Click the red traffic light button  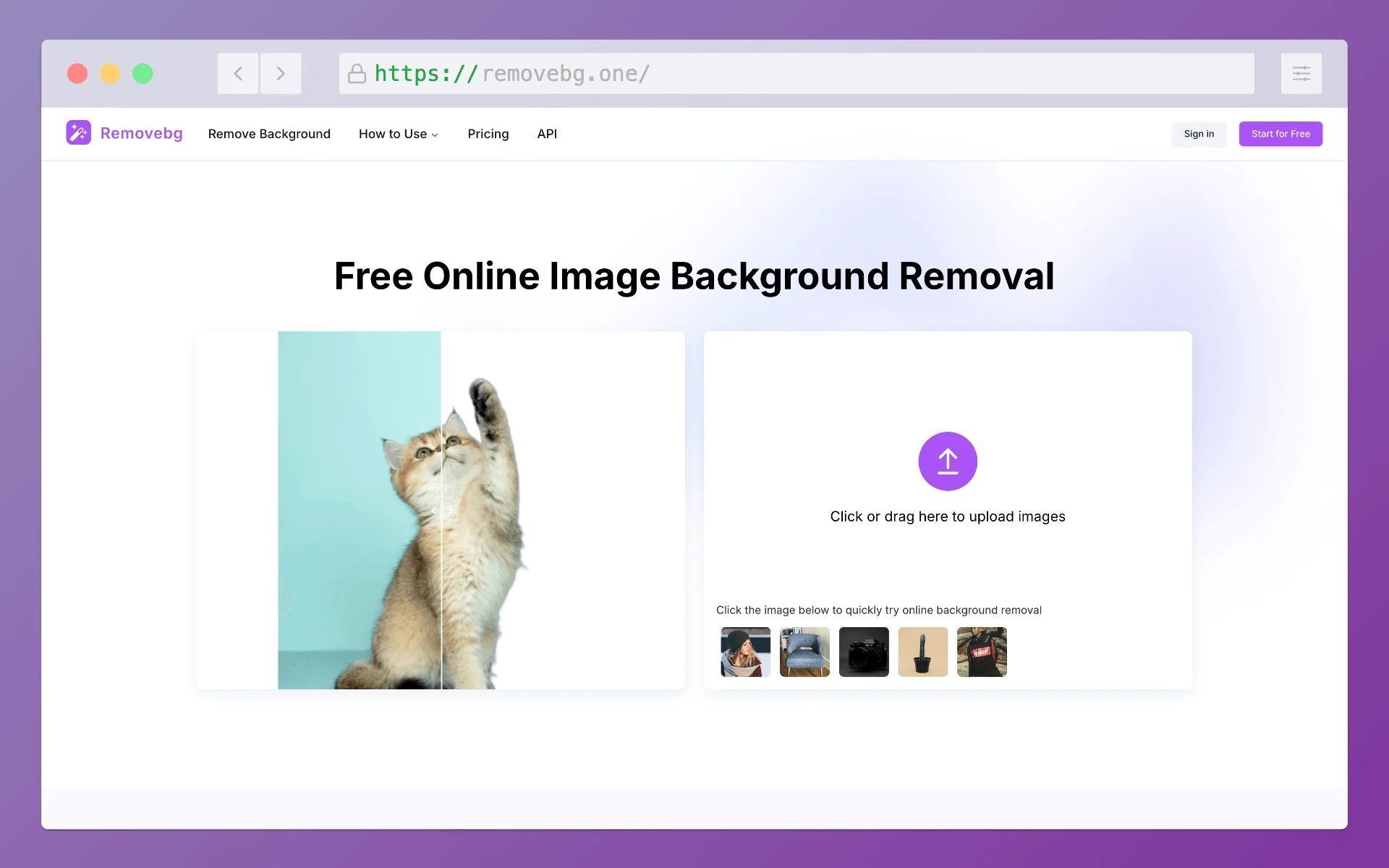click(77, 73)
